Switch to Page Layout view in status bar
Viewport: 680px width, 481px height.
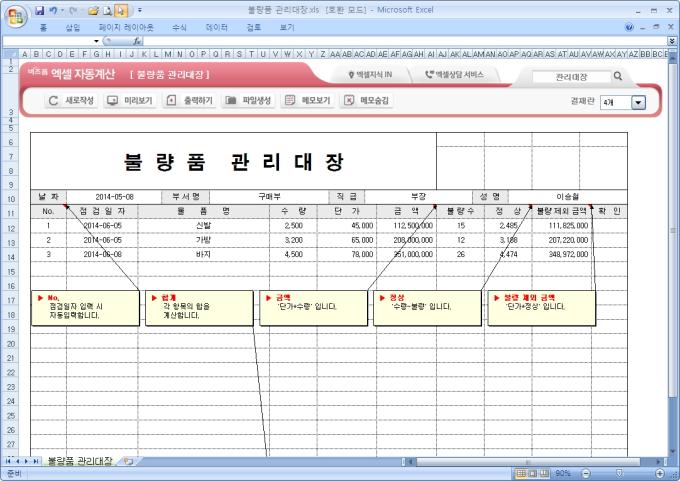pyautogui.click(x=533, y=473)
